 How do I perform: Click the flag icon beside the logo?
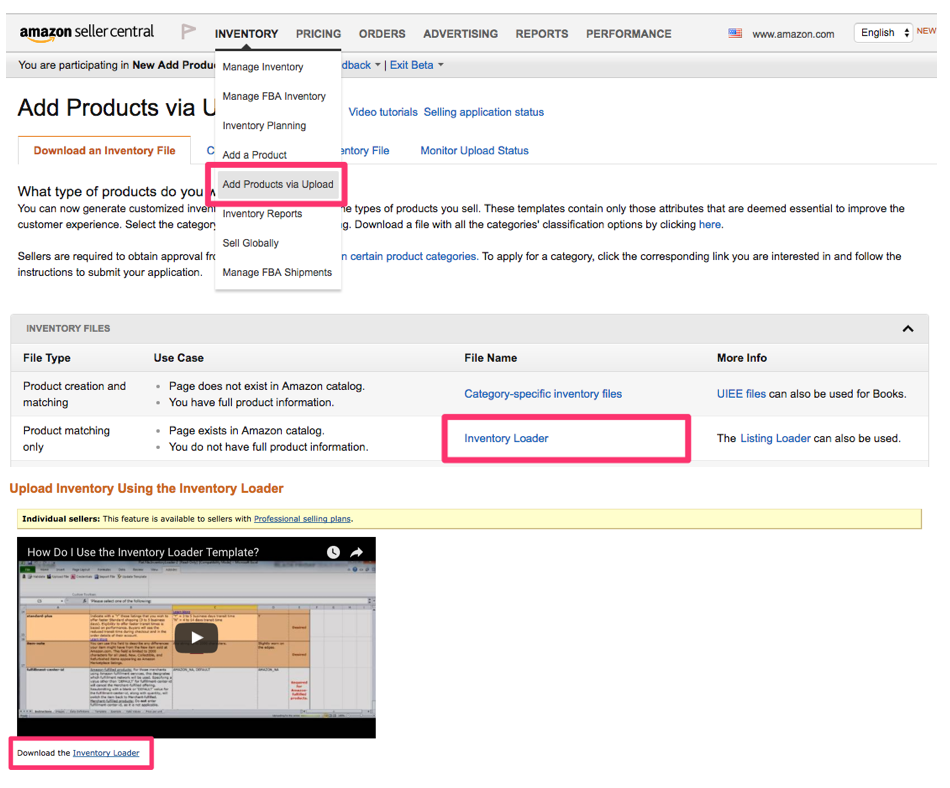[x=189, y=33]
